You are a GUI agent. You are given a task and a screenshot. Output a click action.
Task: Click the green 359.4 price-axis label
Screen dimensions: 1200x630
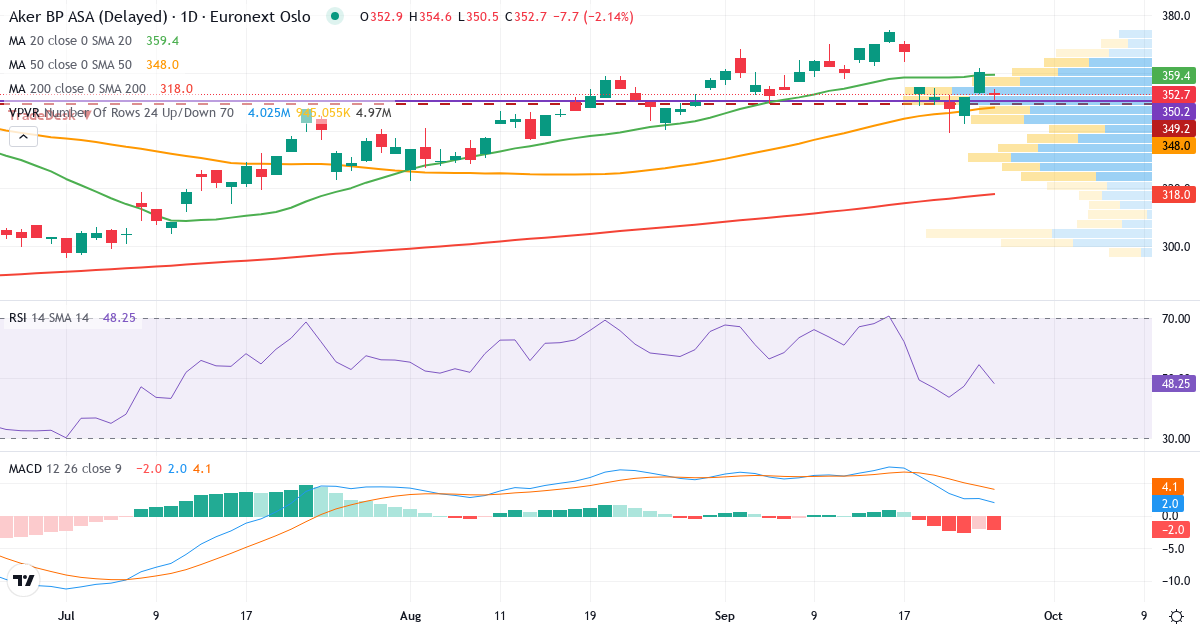[x=1174, y=76]
